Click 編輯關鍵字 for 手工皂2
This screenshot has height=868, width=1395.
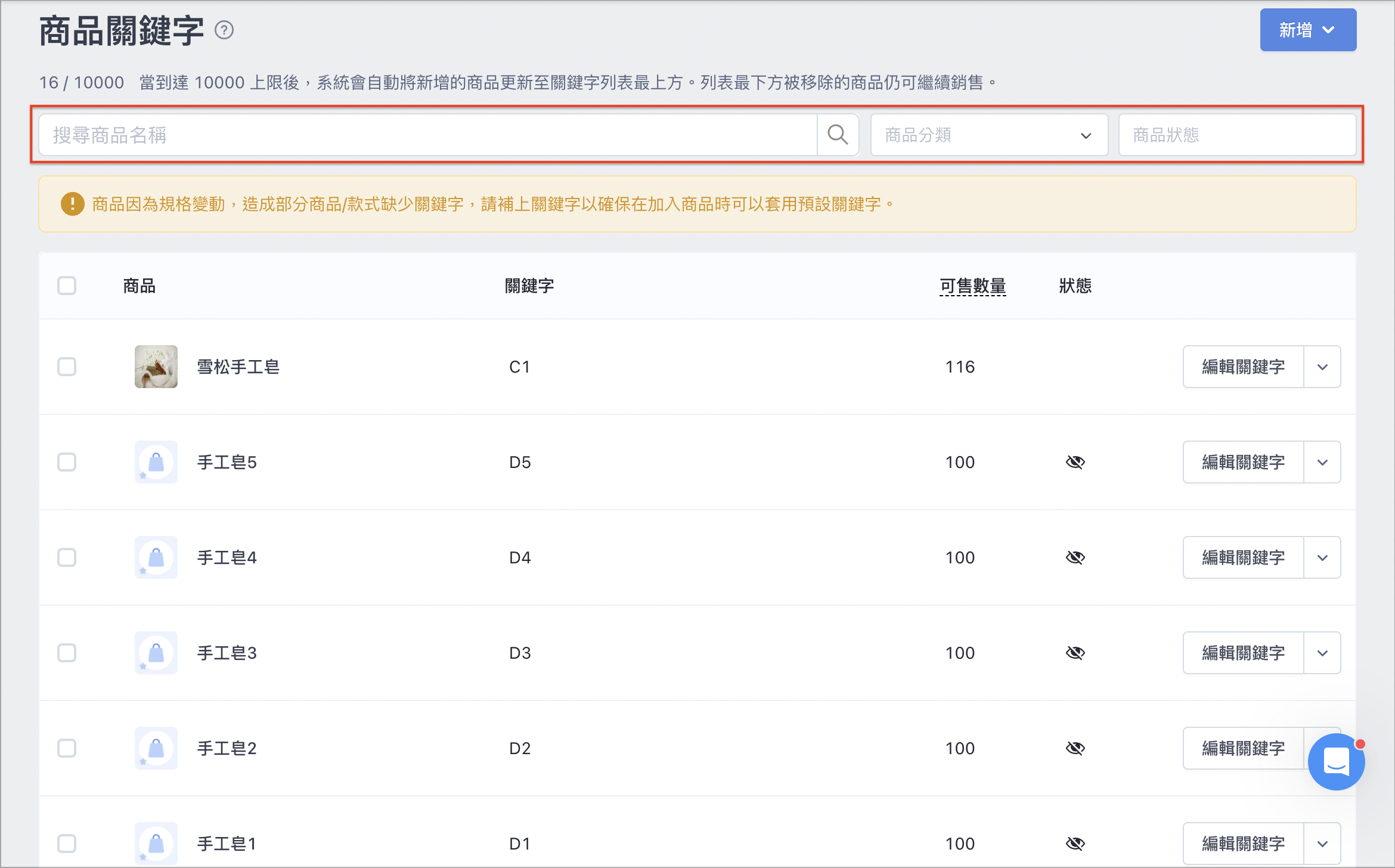click(1243, 748)
